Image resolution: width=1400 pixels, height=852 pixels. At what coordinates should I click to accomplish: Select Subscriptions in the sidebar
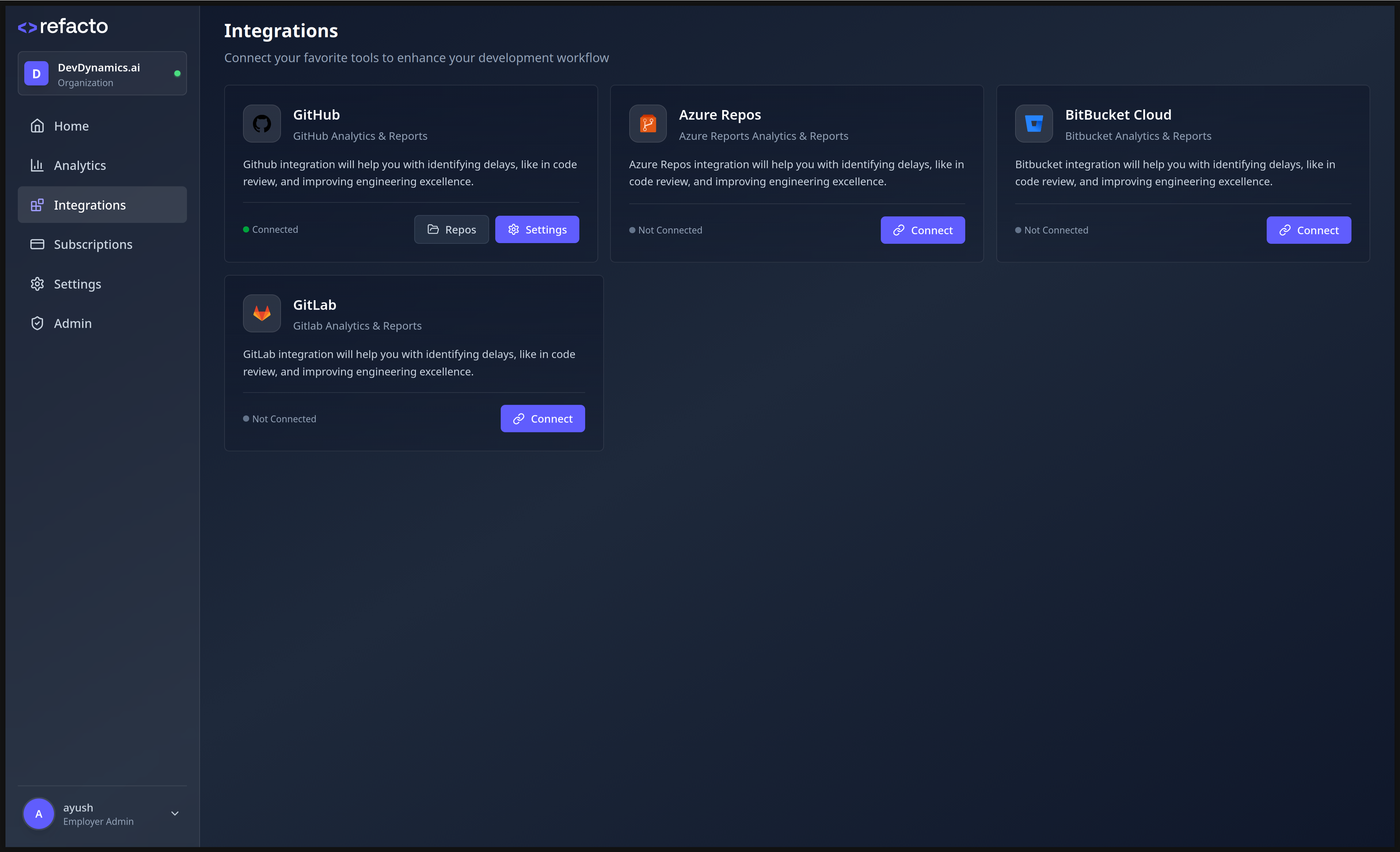(93, 244)
